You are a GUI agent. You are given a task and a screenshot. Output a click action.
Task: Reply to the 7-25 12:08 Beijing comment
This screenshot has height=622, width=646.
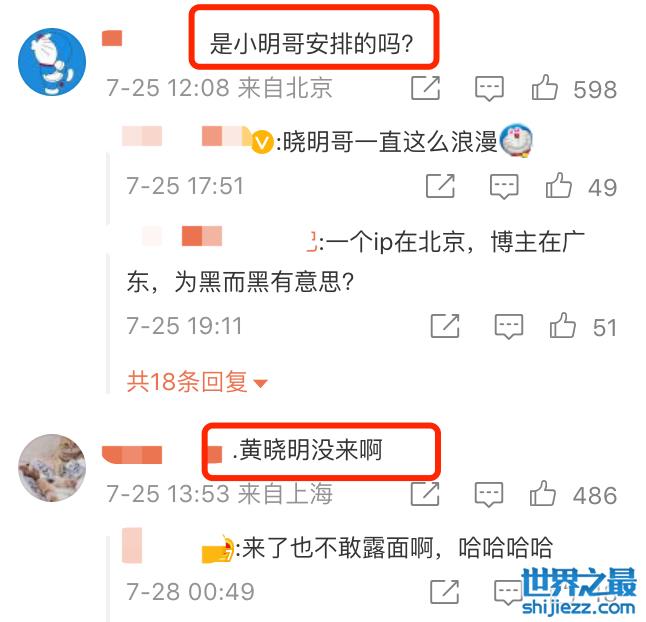[x=489, y=88]
